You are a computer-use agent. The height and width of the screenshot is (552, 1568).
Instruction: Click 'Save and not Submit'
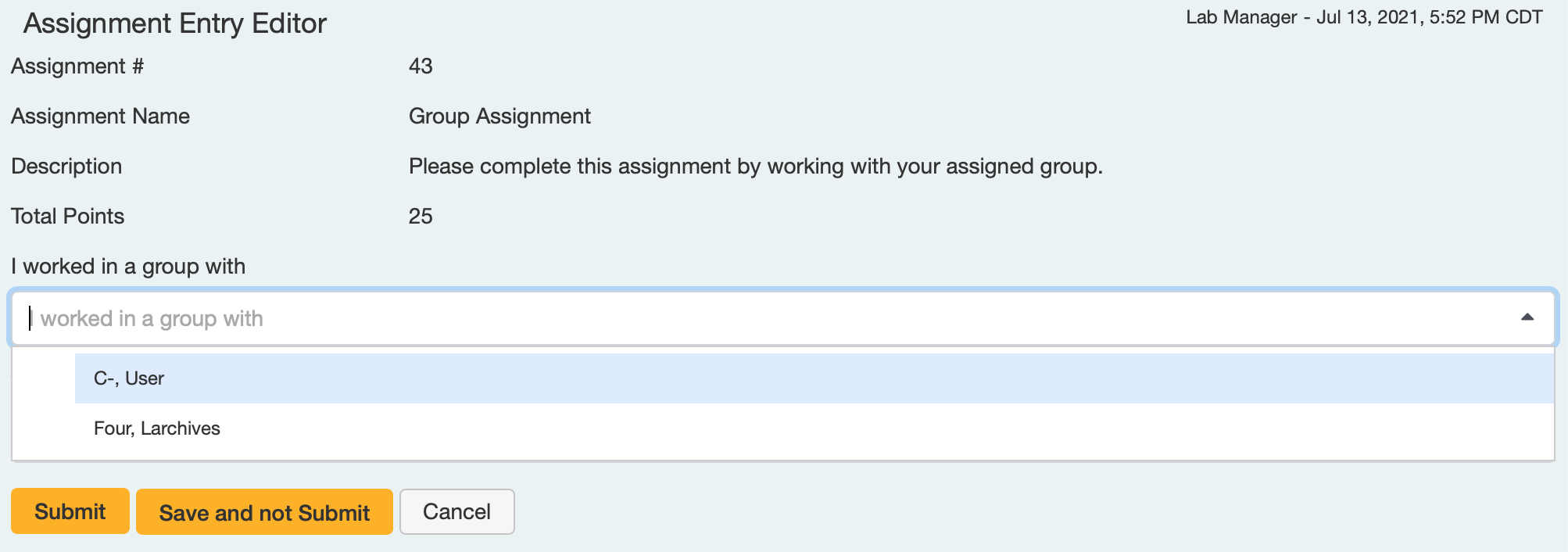click(264, 512)
